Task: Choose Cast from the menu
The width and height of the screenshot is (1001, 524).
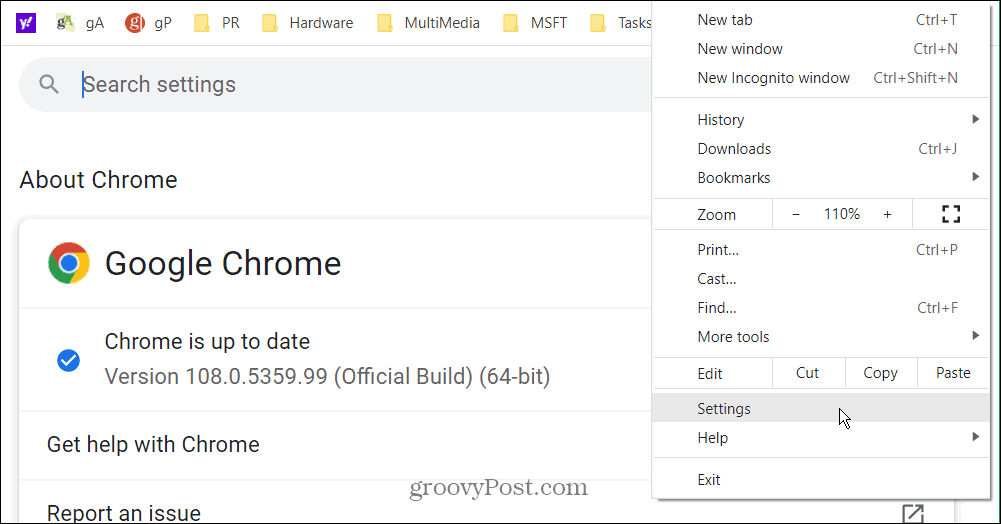Action: point(821,279)
